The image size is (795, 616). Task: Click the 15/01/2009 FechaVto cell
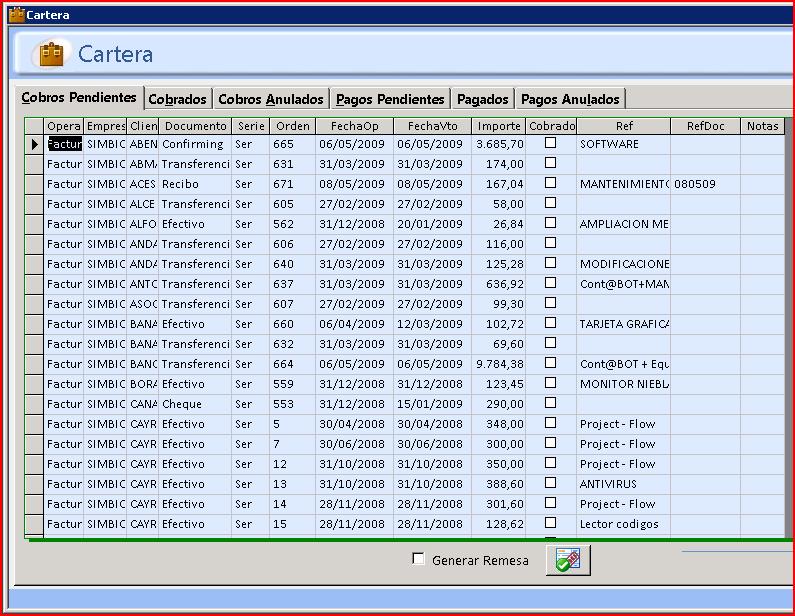tap(432, 405)
